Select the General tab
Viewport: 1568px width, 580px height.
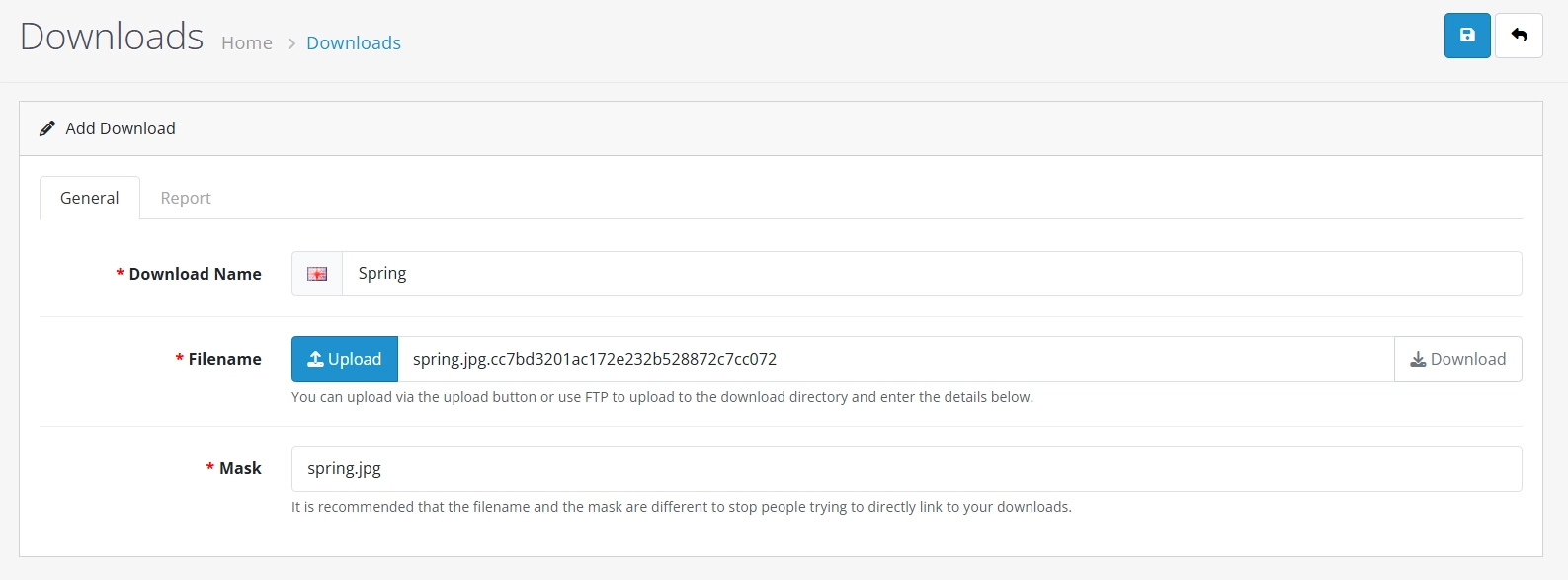(x=89, y=198)
